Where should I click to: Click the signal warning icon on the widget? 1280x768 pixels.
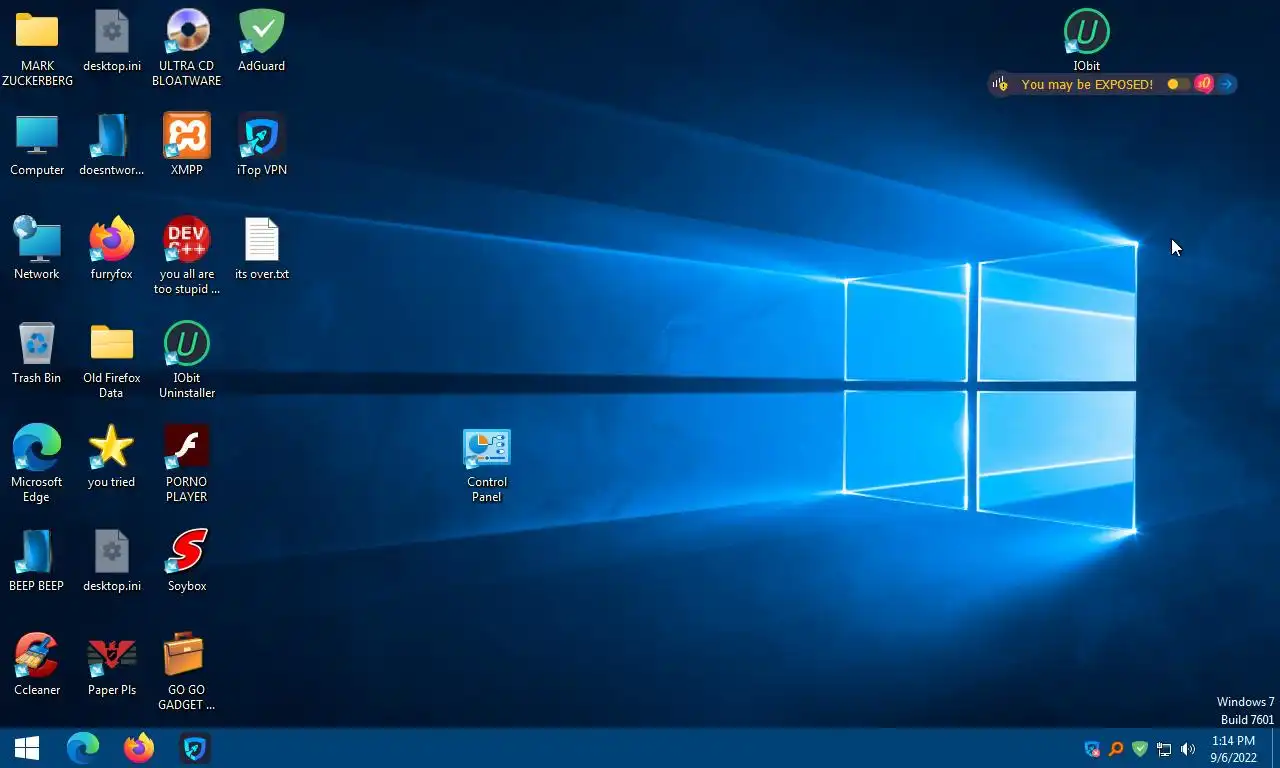tap(1001, 84)
